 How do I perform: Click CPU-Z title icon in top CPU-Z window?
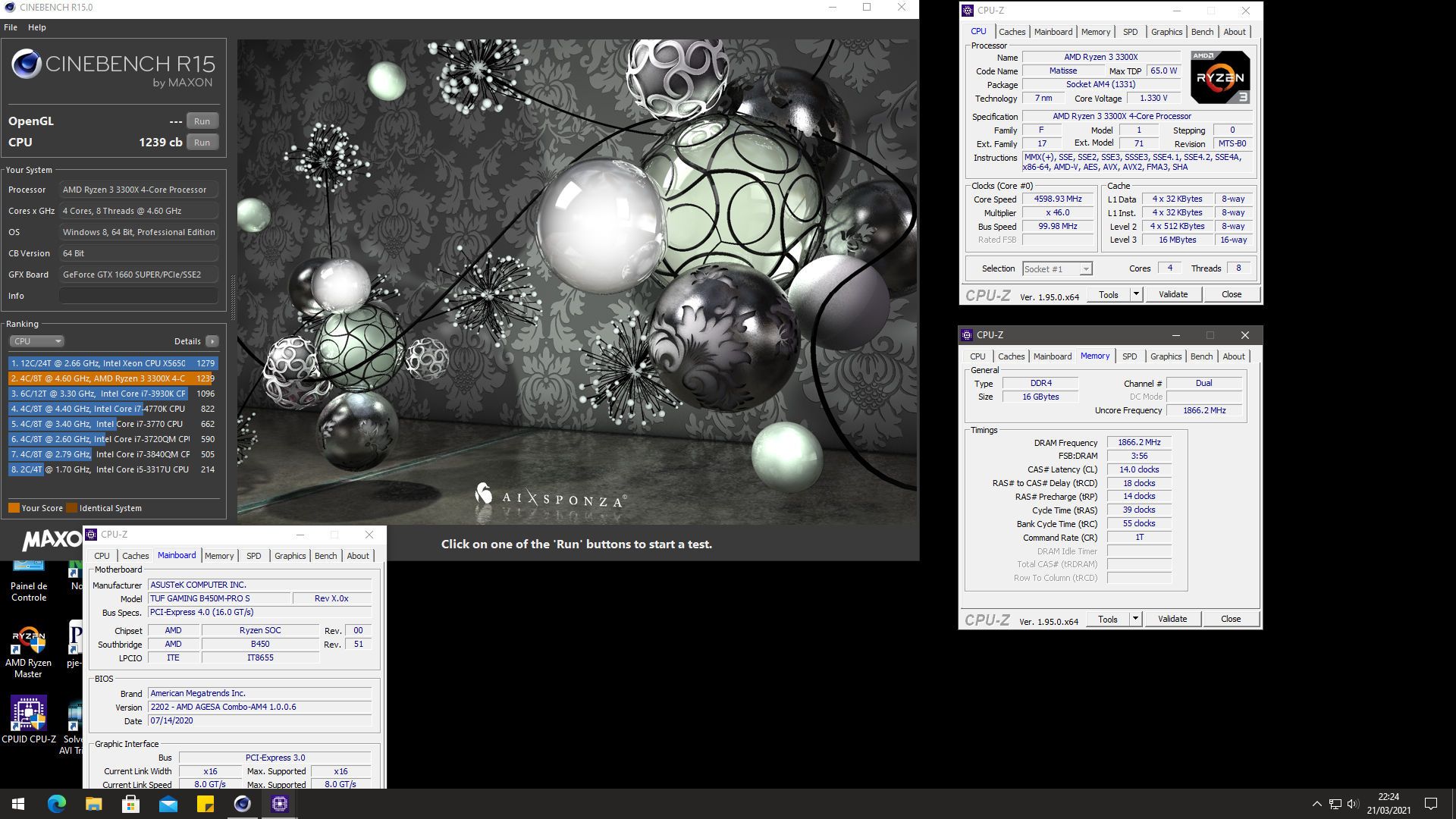coord(968,11)
